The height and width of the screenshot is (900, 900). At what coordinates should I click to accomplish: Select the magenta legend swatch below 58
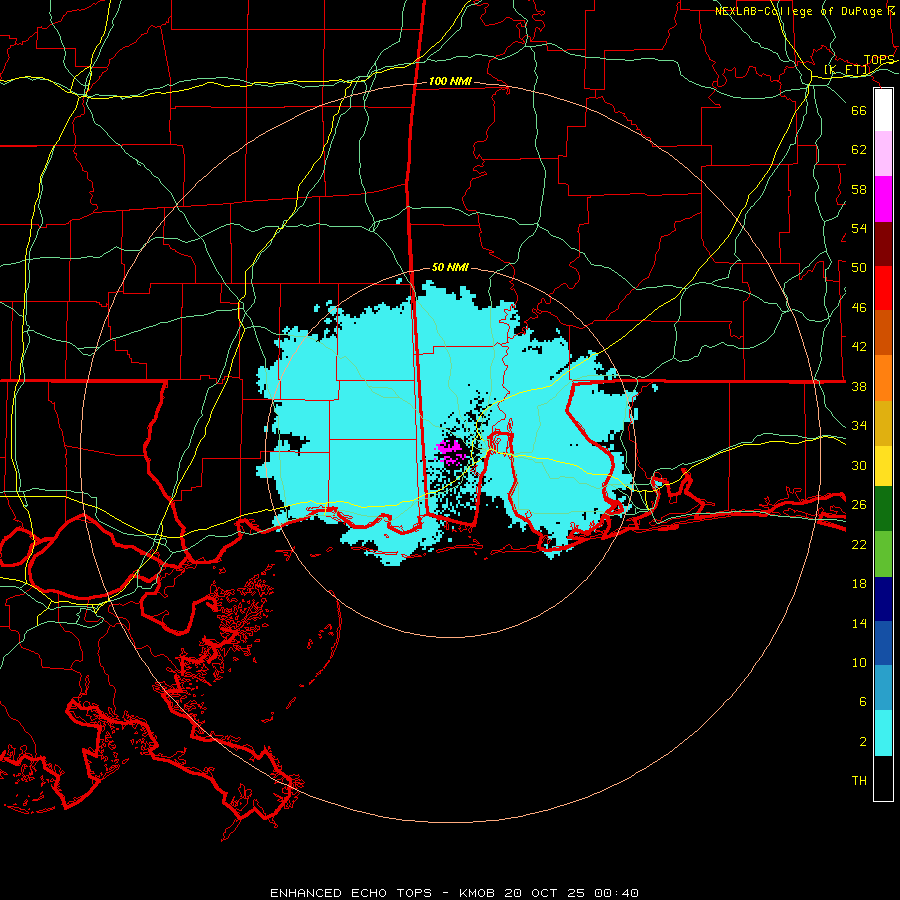tap(883, 199)
